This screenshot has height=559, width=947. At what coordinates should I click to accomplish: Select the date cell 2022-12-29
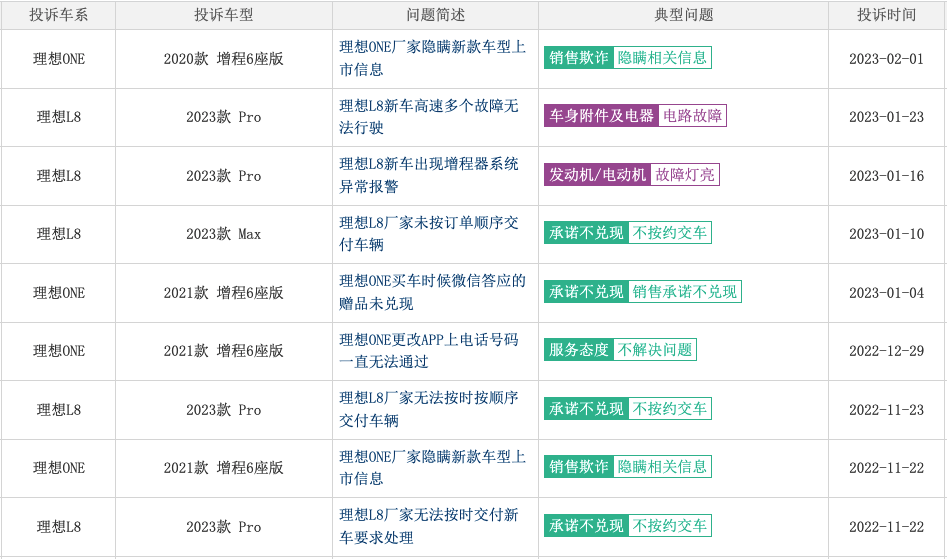click(887, 351)
